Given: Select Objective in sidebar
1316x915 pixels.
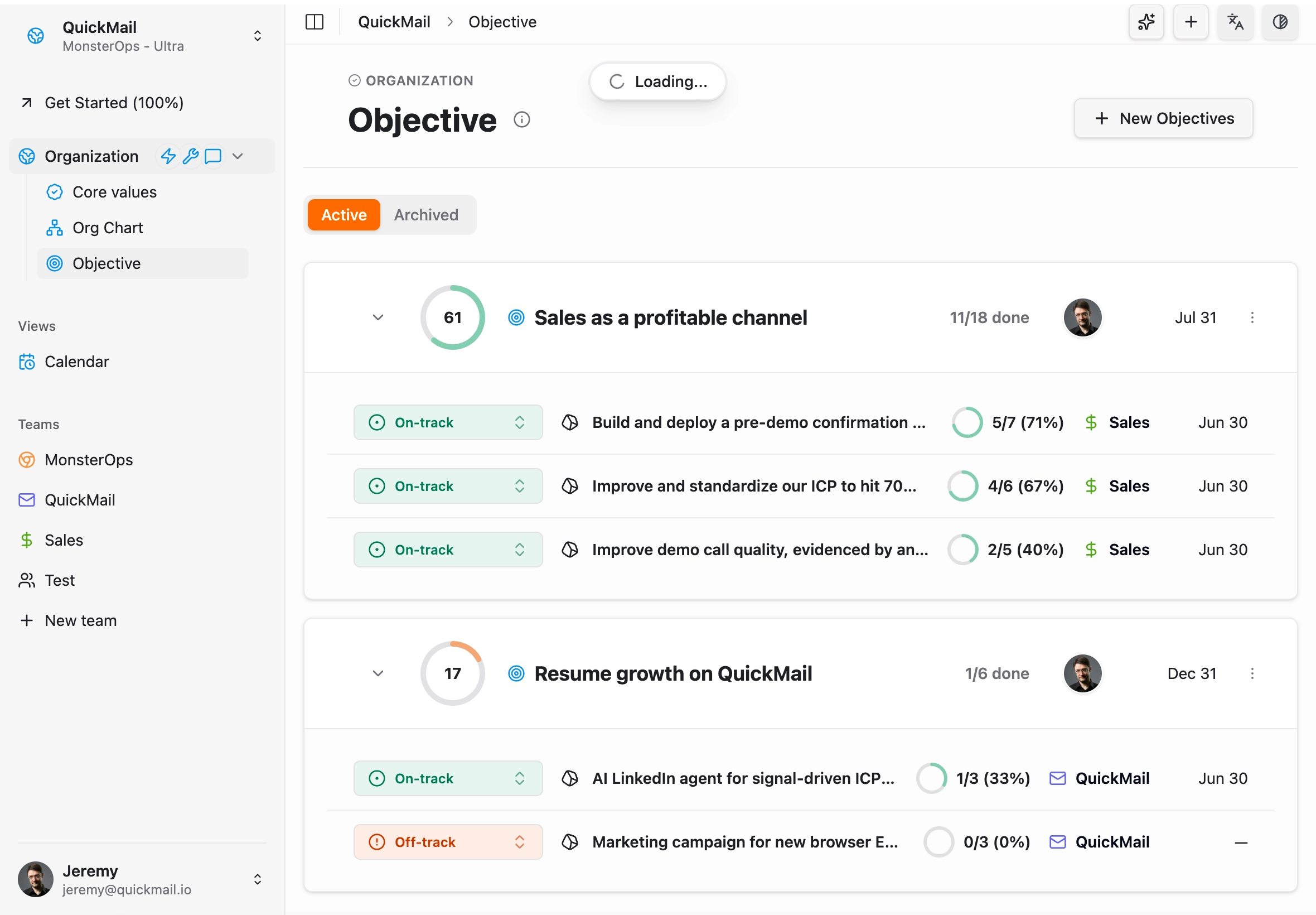Looking at the screenshot, I should 142,263.
